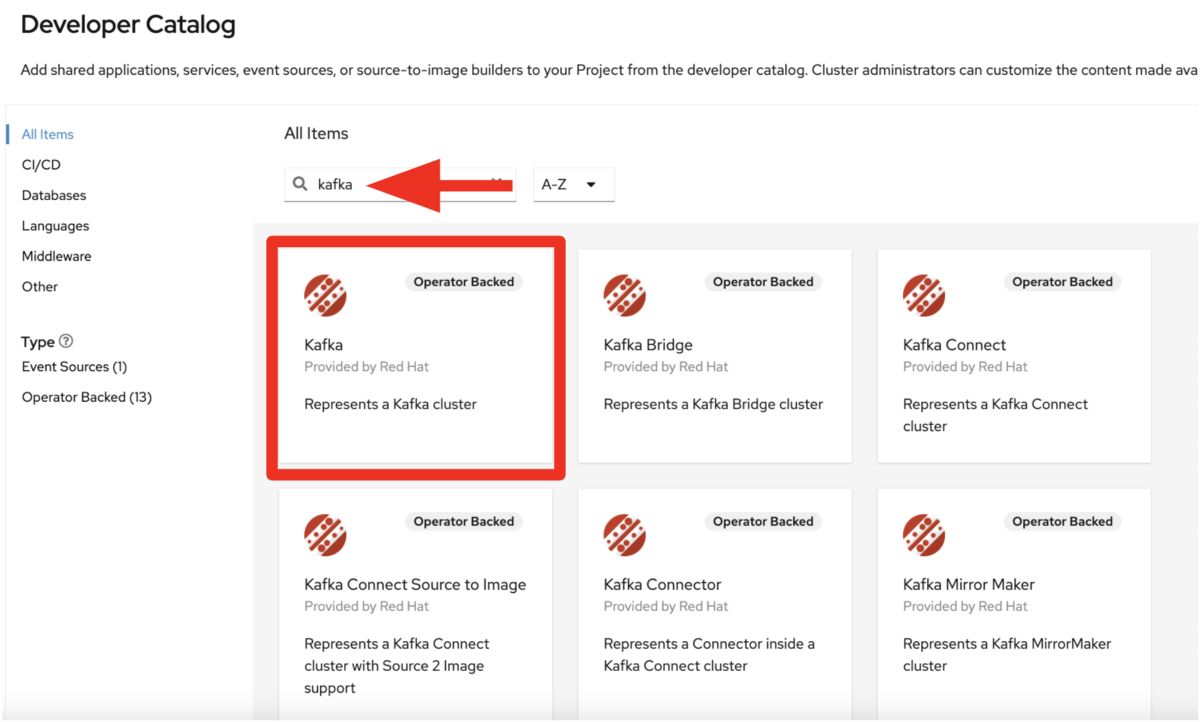Open the Kafka card title
The image size is (1200, 722).
click(324, 345)
